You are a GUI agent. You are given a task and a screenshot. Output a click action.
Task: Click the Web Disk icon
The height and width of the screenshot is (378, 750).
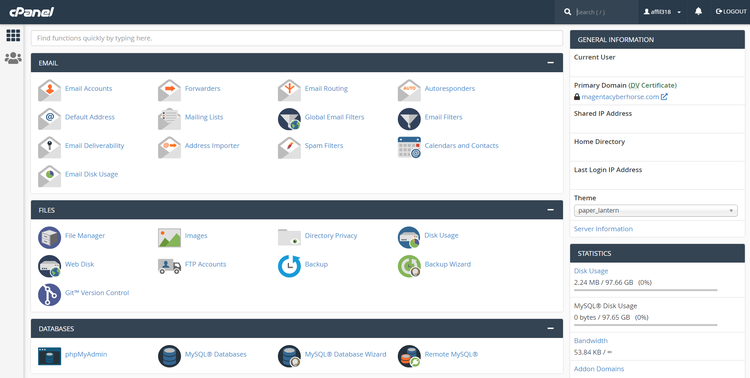click(49, 266)
